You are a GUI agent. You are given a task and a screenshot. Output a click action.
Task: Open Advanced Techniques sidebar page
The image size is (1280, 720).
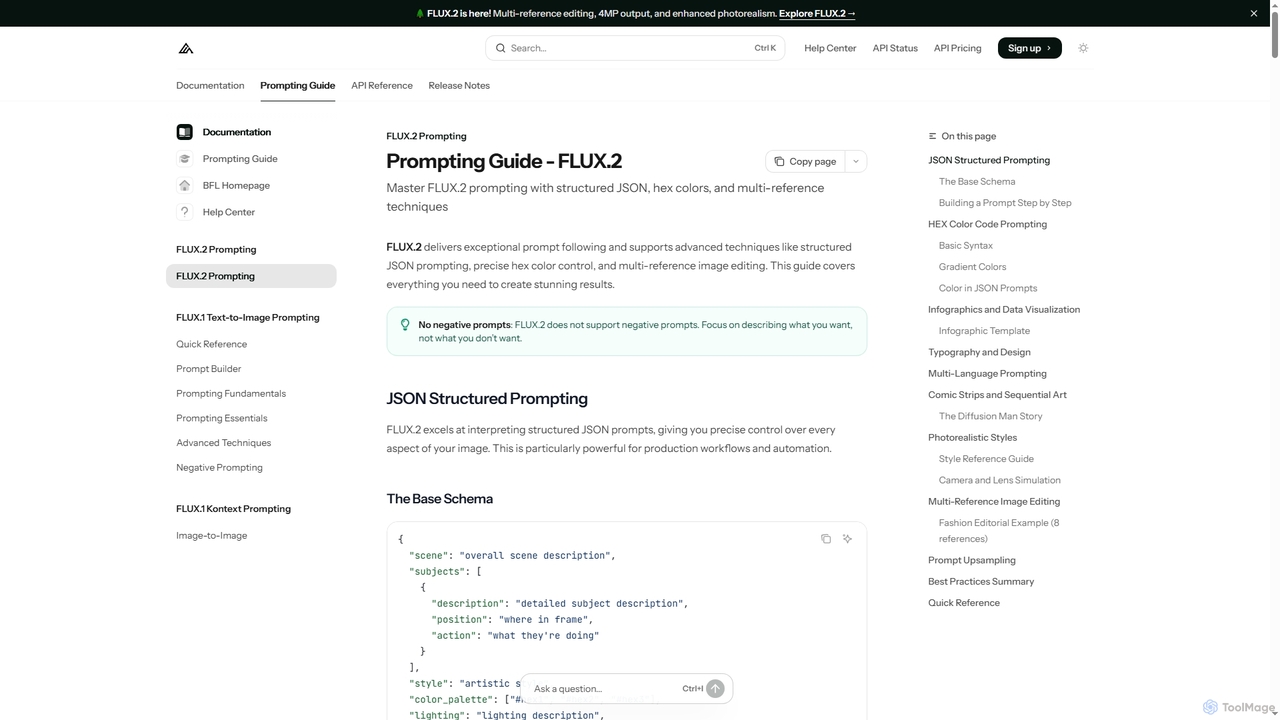click(224, 443)
